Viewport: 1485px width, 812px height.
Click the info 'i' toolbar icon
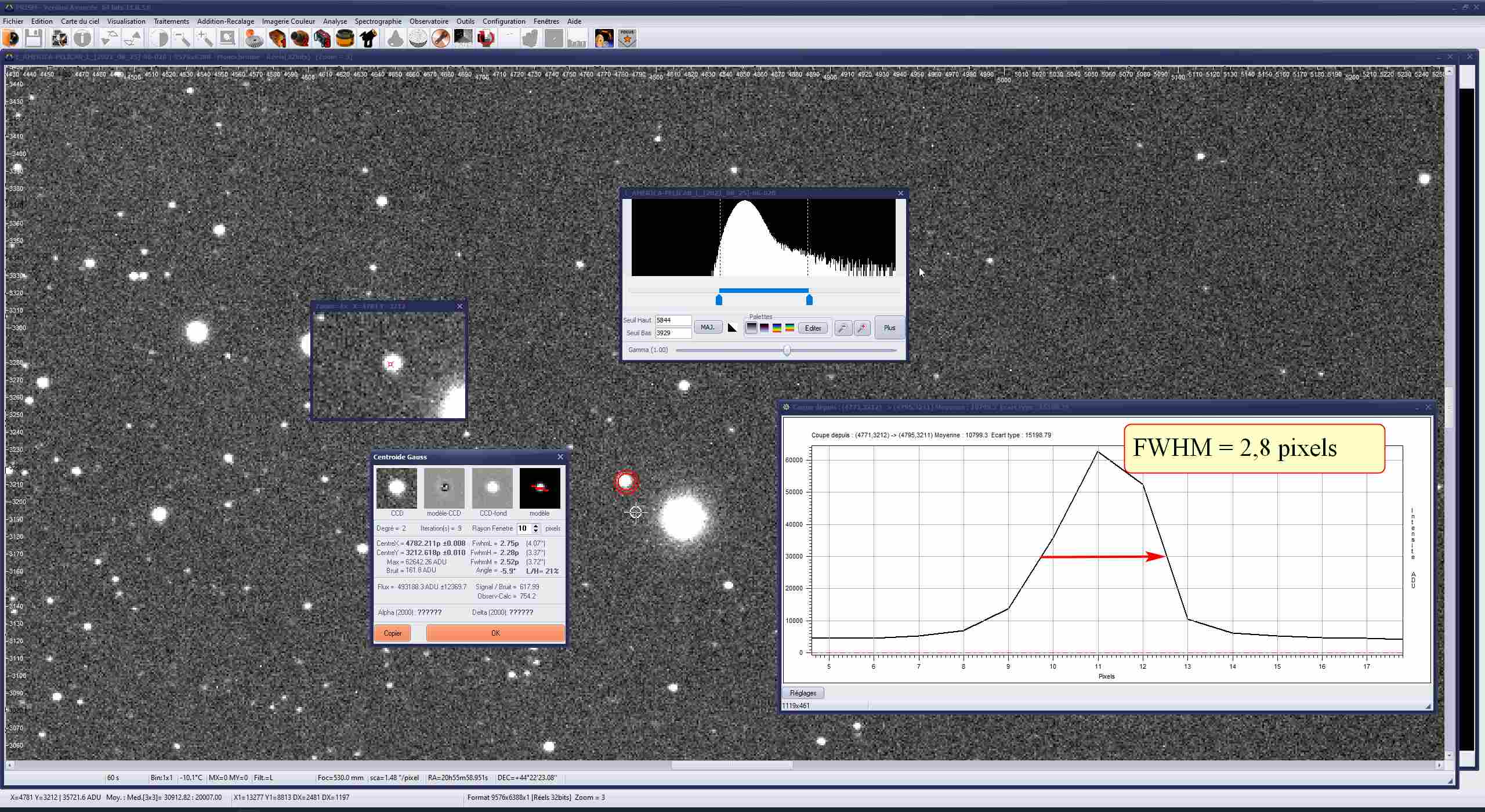(82, 39)
